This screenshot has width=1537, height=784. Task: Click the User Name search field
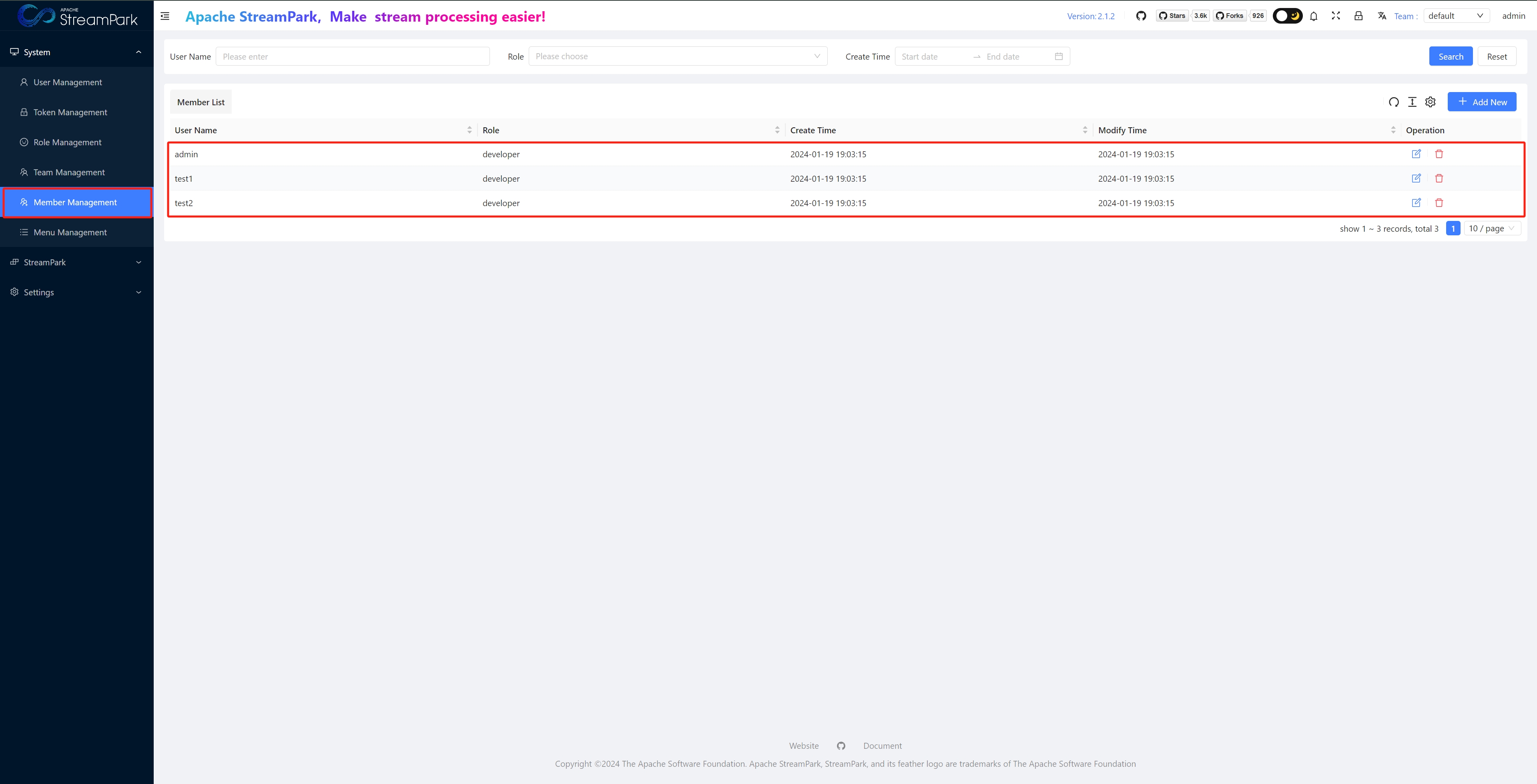pyautogui.click(x=352, y=57)
